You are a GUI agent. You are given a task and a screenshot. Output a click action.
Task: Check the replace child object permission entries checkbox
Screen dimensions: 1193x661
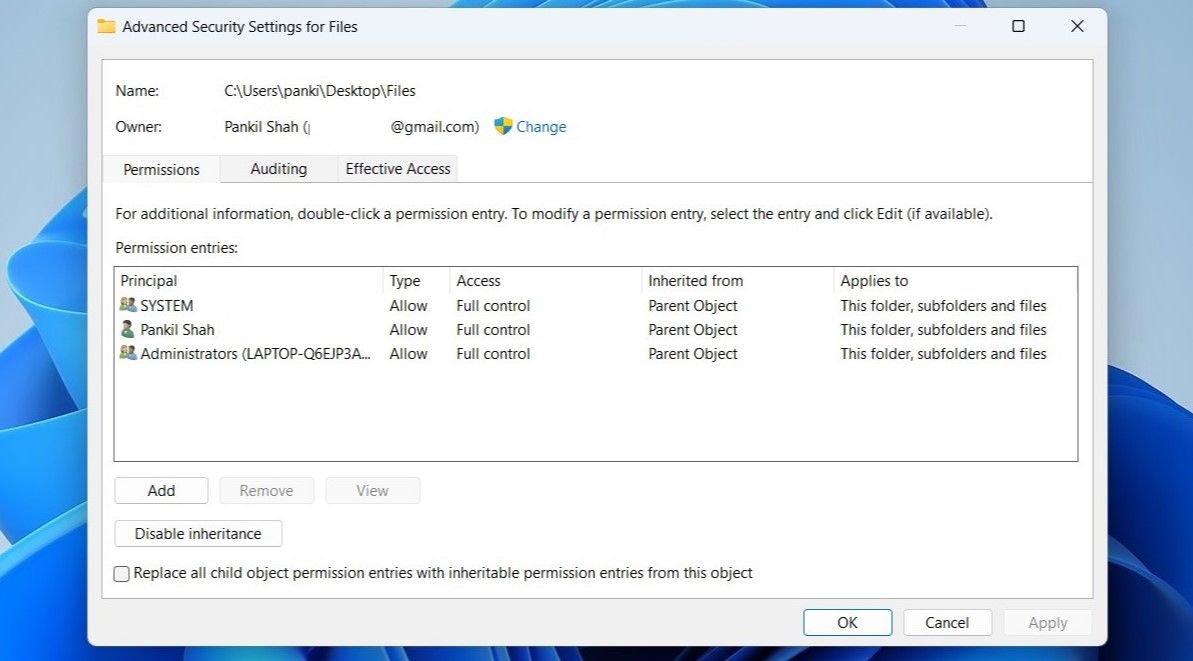tap(121, 573)
